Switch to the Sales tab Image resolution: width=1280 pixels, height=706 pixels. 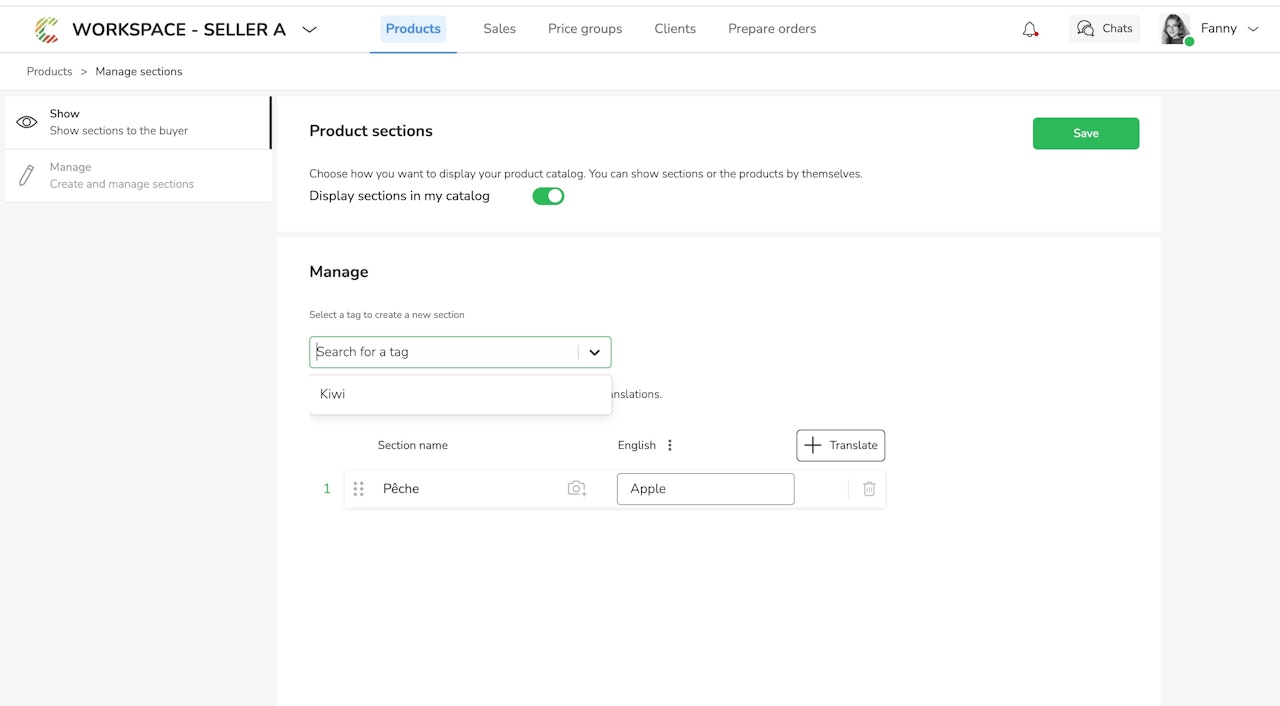click(x=499, y=29)
